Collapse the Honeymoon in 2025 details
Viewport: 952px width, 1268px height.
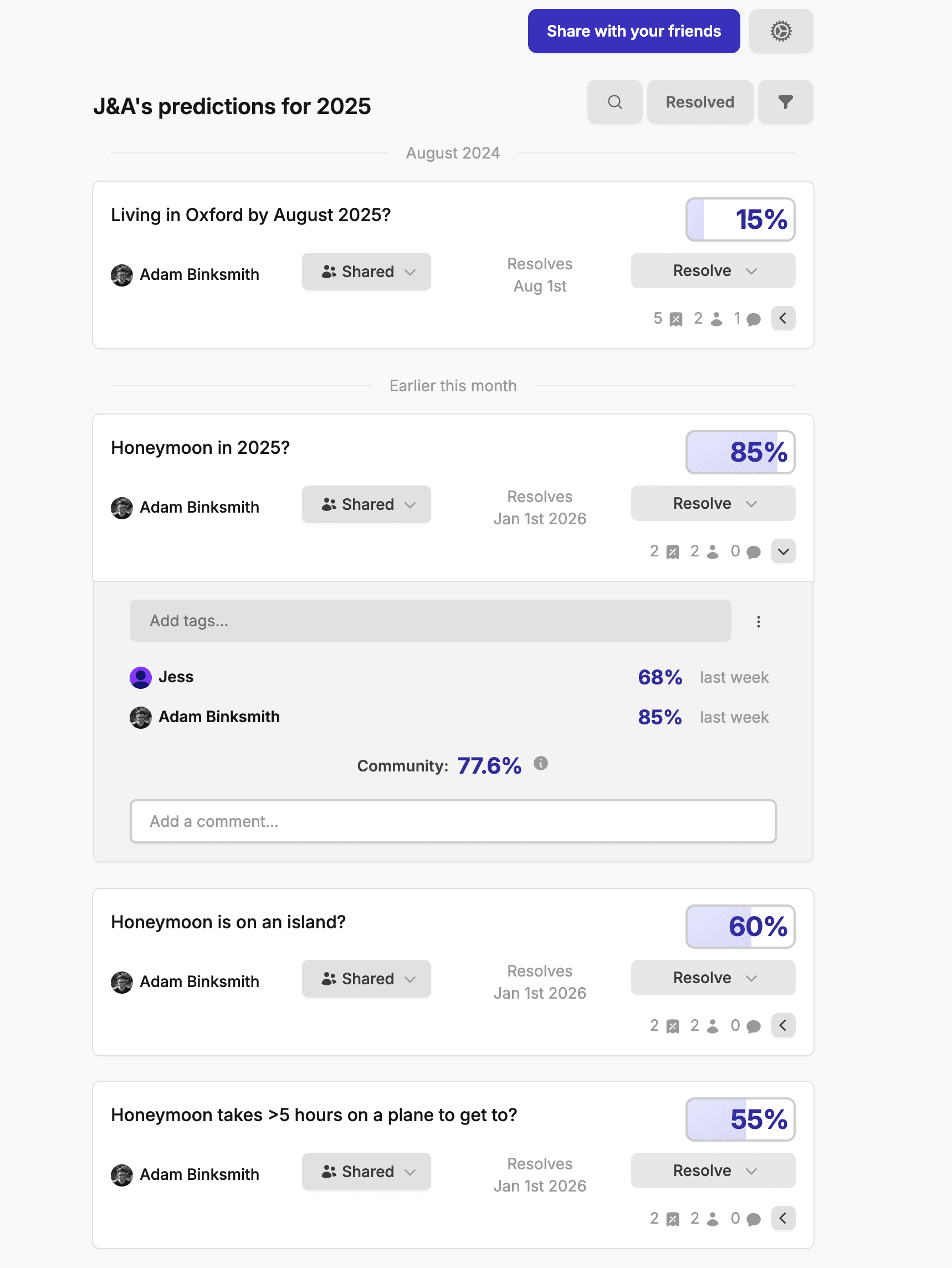click(783, 551)
